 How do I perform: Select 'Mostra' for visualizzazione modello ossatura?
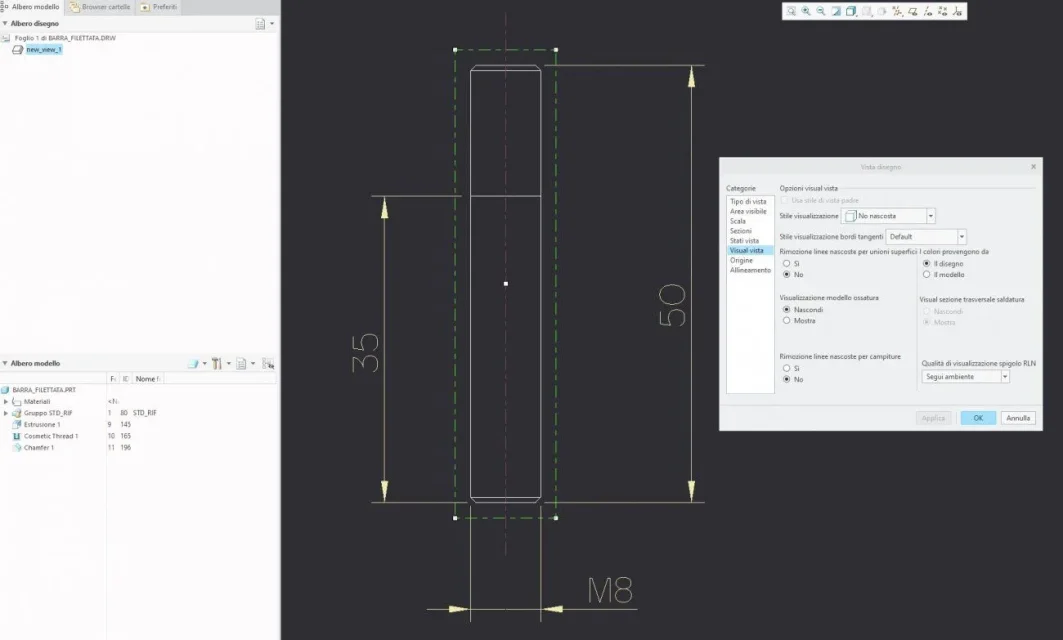[x=786, y=321]
